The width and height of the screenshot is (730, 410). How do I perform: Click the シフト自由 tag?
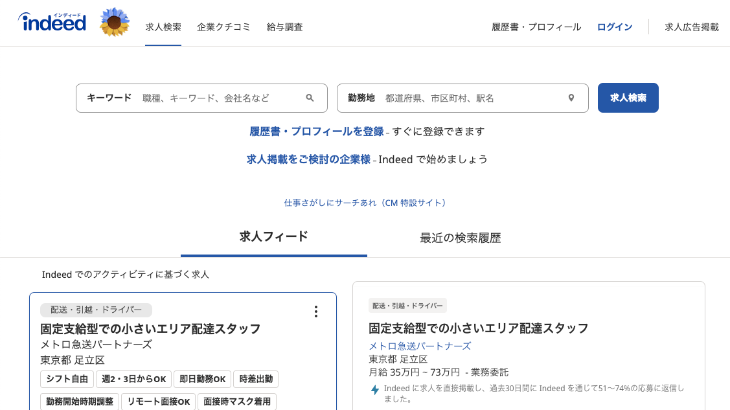point(67,379)
